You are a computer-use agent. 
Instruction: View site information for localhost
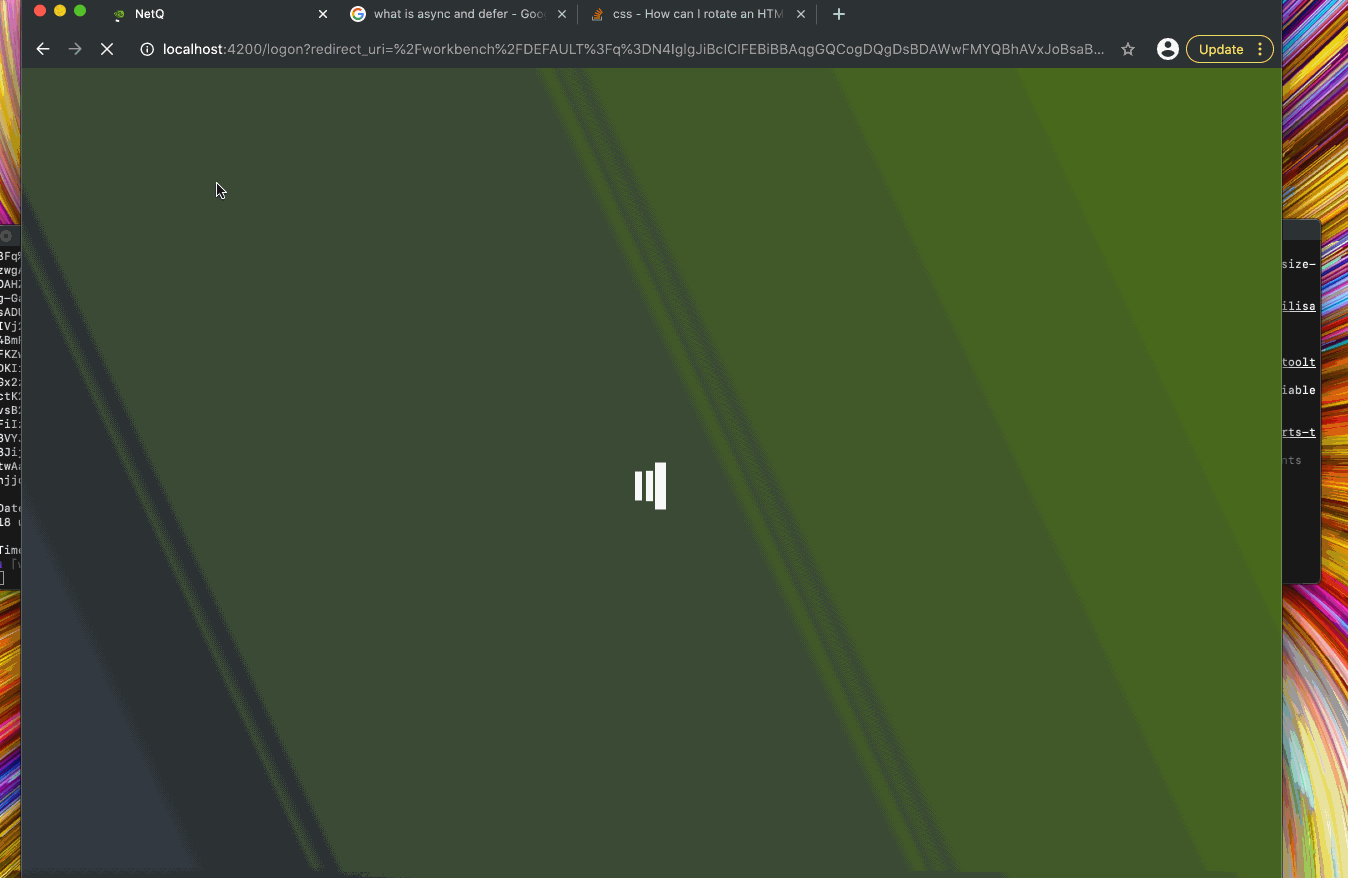pos(147,49)
